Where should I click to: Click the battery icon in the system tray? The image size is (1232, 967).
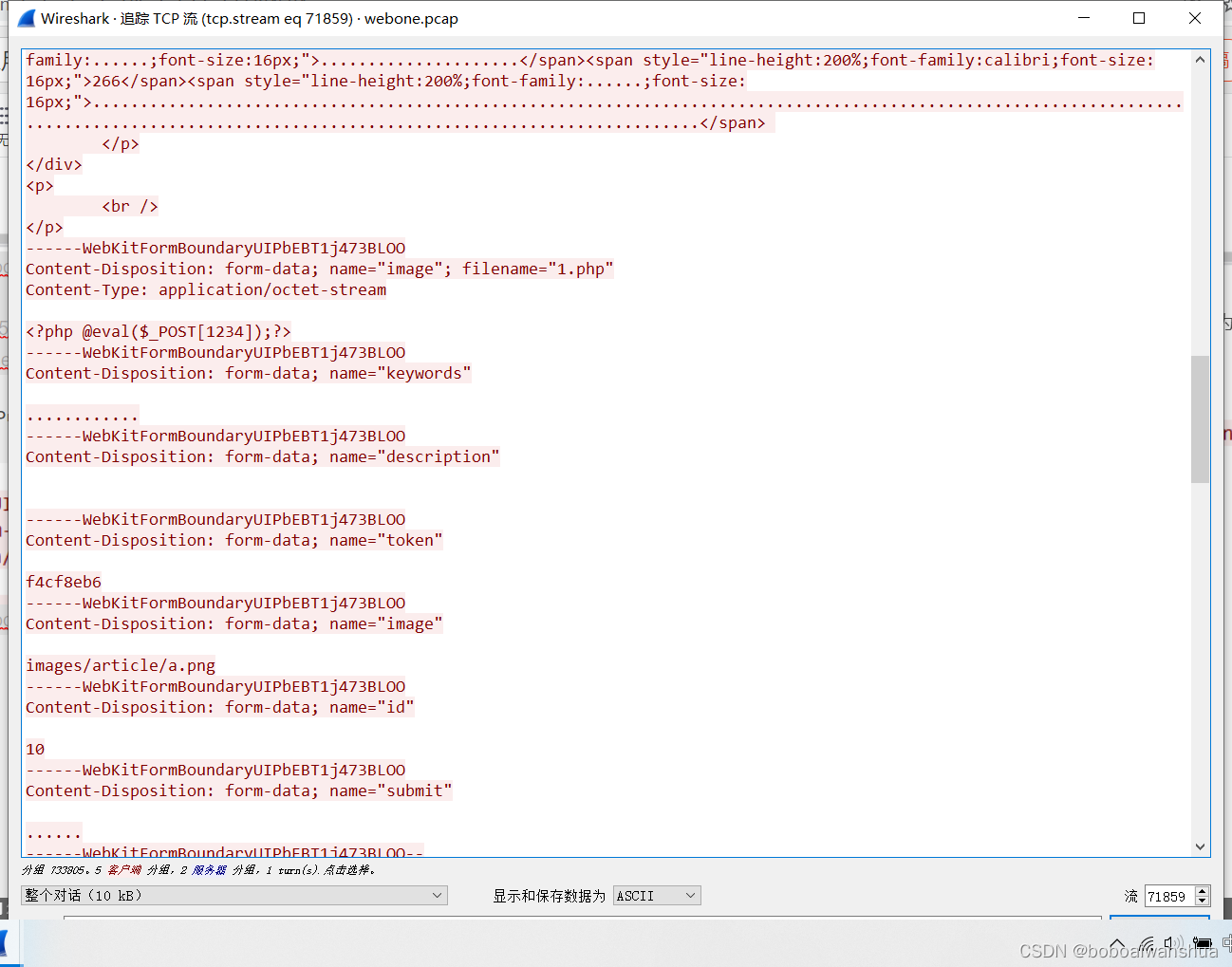pyautogui.click(x=1203, y=944)
